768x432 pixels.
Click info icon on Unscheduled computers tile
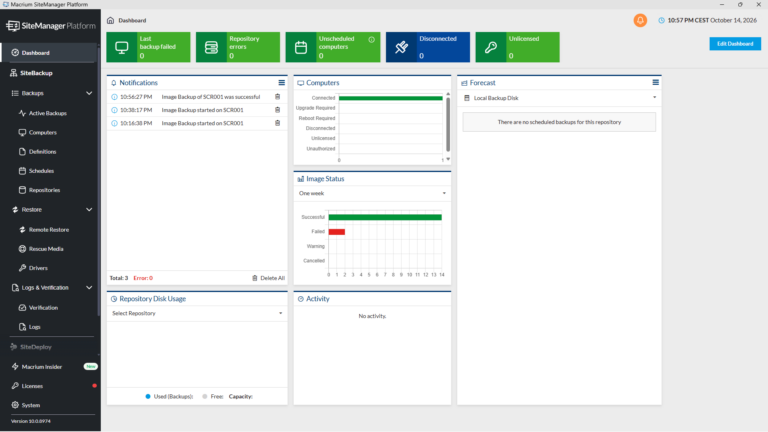click(371, 40)
